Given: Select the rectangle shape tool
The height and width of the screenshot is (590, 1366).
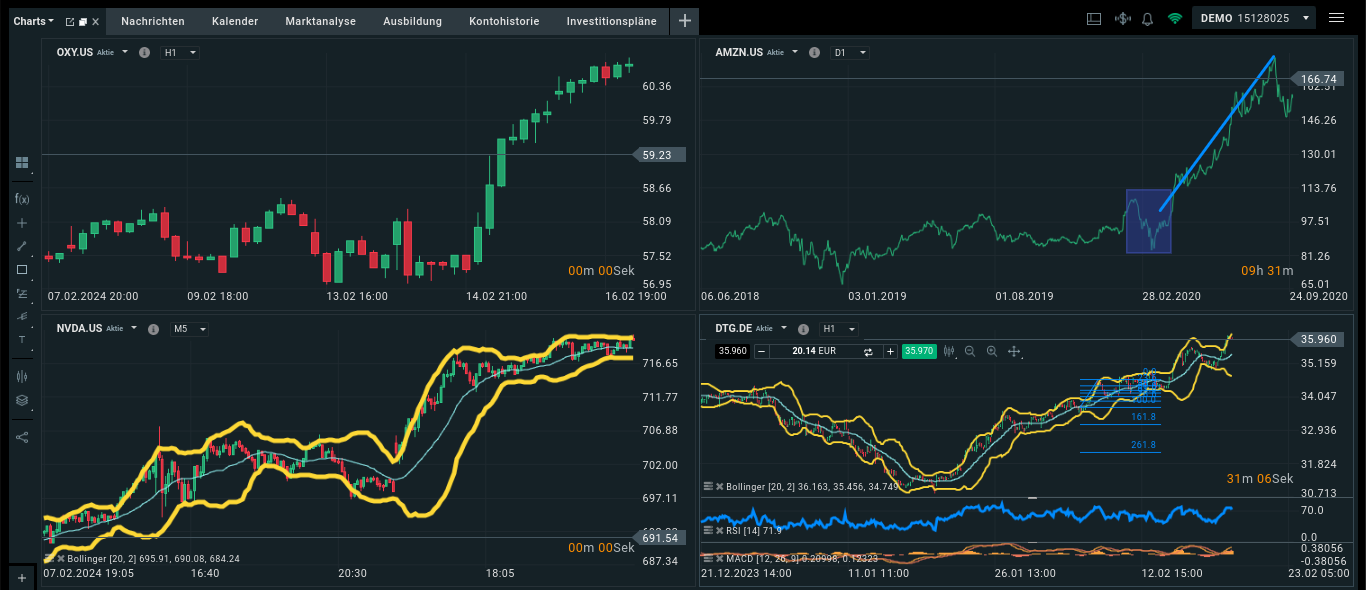Looking at the screenshot, I should coord(22,269).
